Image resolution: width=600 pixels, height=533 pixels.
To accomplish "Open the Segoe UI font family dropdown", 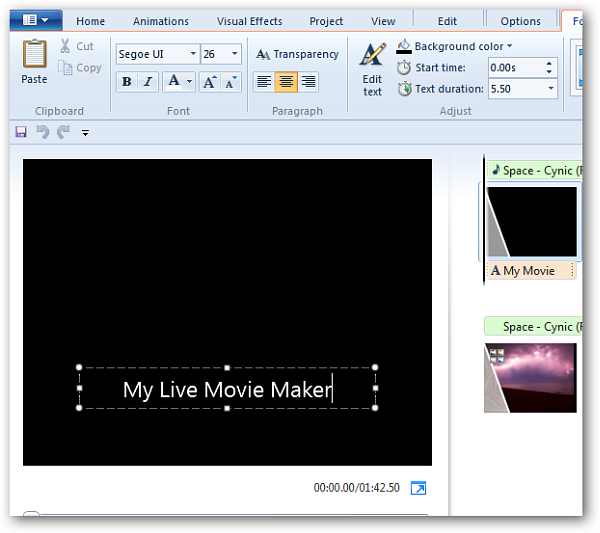I will tap(193, 54).
